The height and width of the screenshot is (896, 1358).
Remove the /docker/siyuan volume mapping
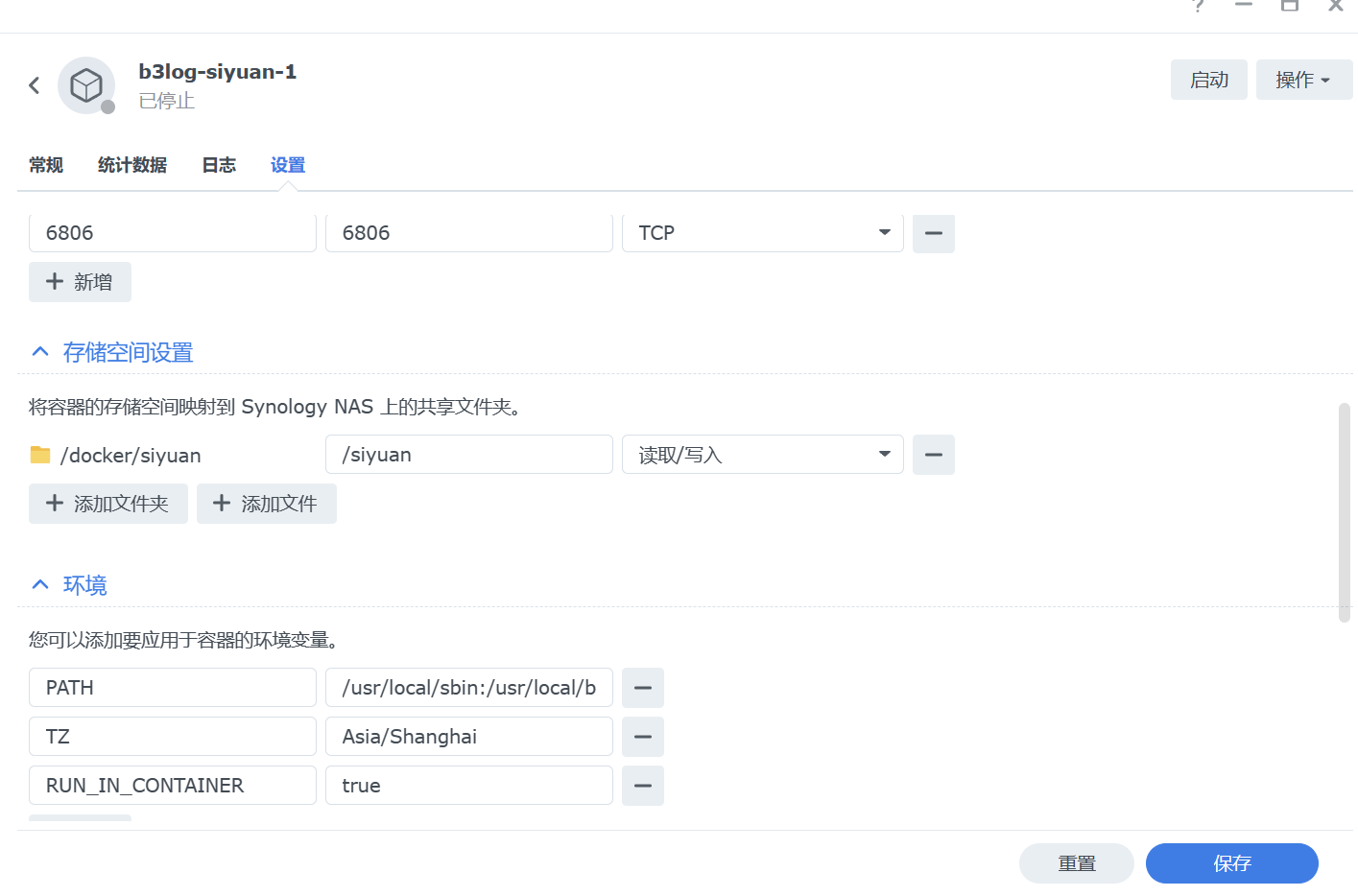934,455
